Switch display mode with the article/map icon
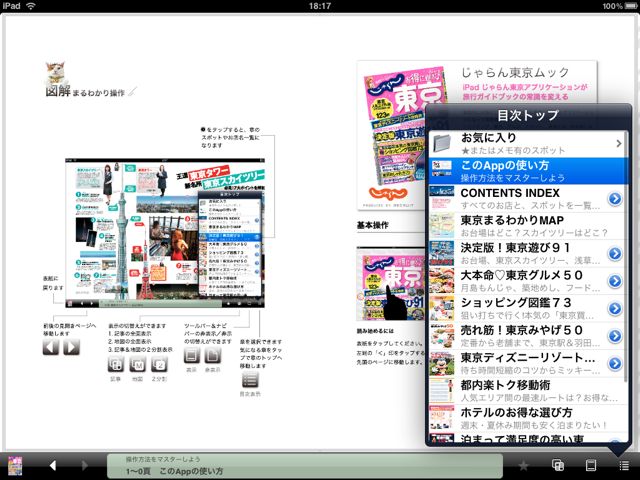The width and height of the screenshot is (640, 480). pos(558,465)
